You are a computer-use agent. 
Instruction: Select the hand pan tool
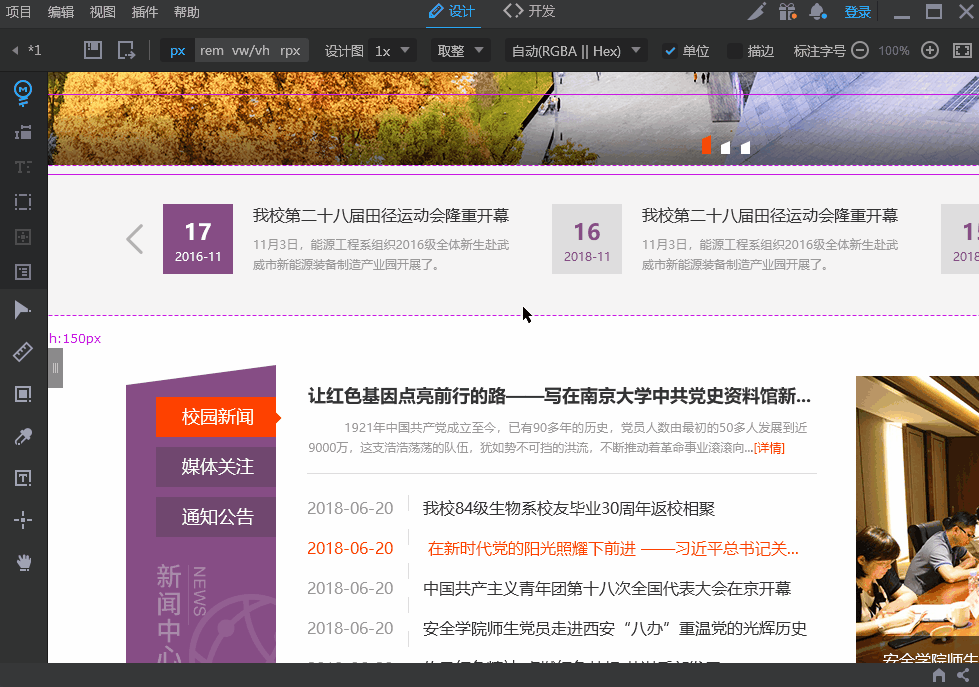(x=22, y=561)
